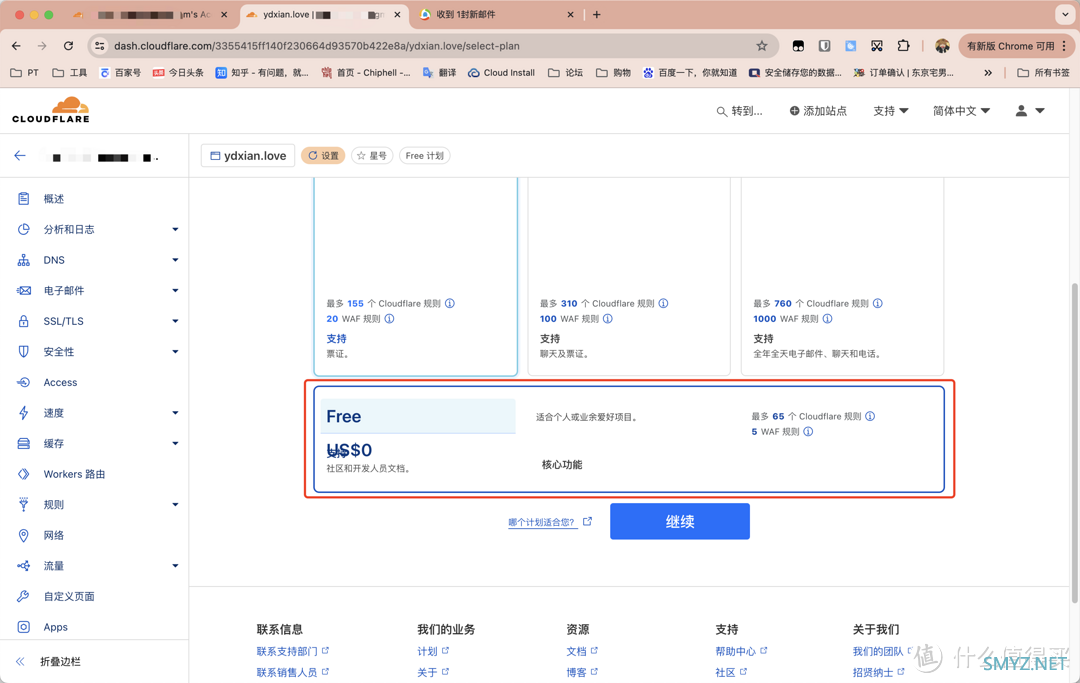Expand the DNS submenu arrow
The image size is (1080, 683).
[175, 260]
